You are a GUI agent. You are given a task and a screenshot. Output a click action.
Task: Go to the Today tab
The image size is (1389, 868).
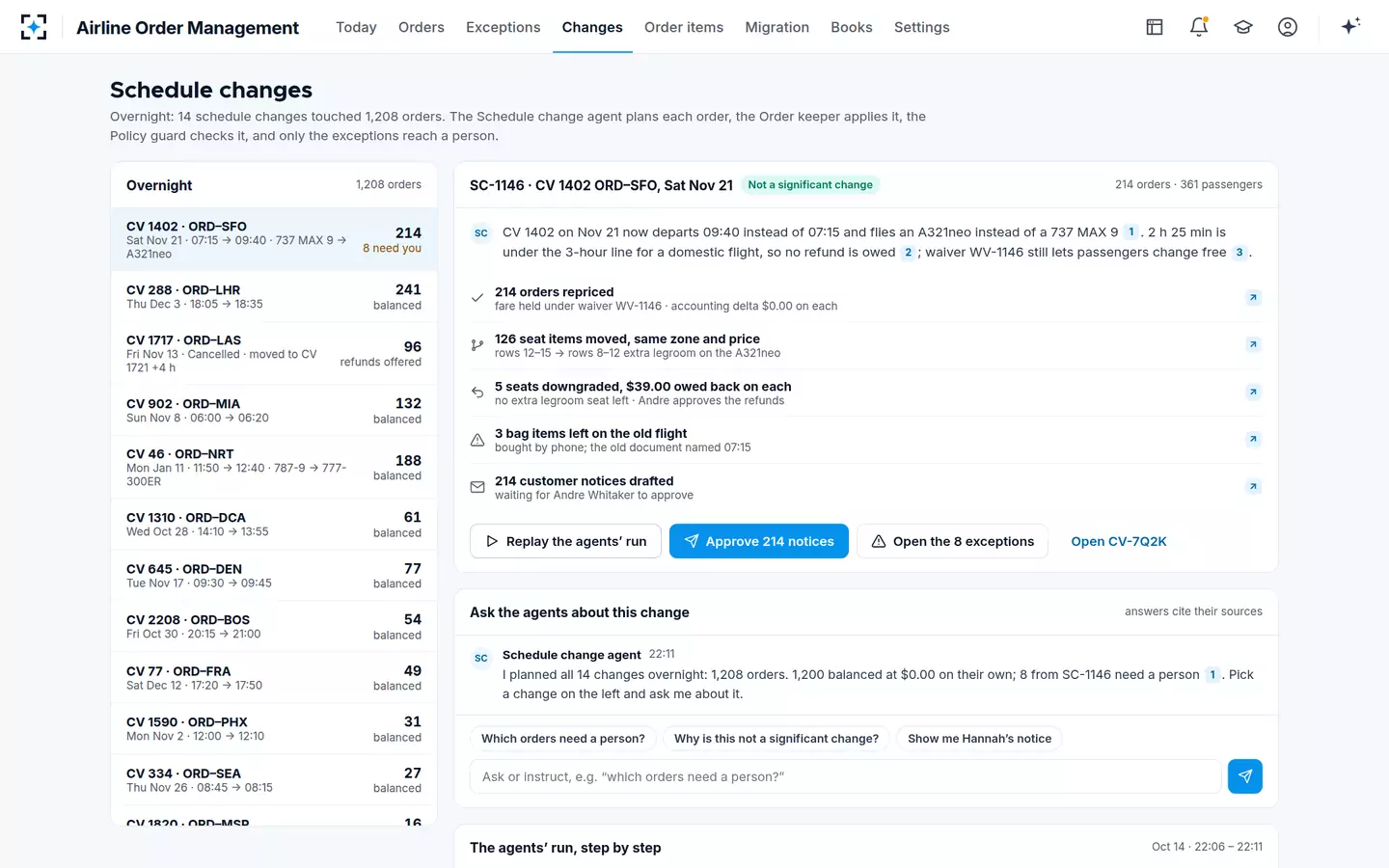[356, 27]
